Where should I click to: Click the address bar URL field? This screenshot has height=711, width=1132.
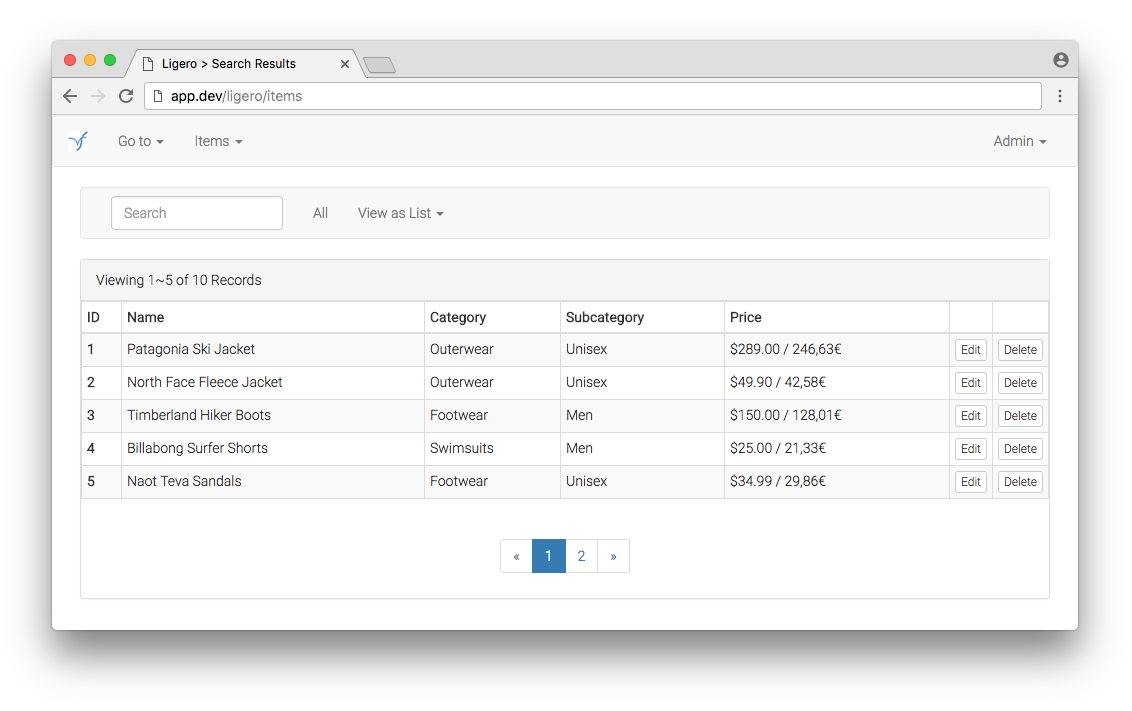click(593, 96)
